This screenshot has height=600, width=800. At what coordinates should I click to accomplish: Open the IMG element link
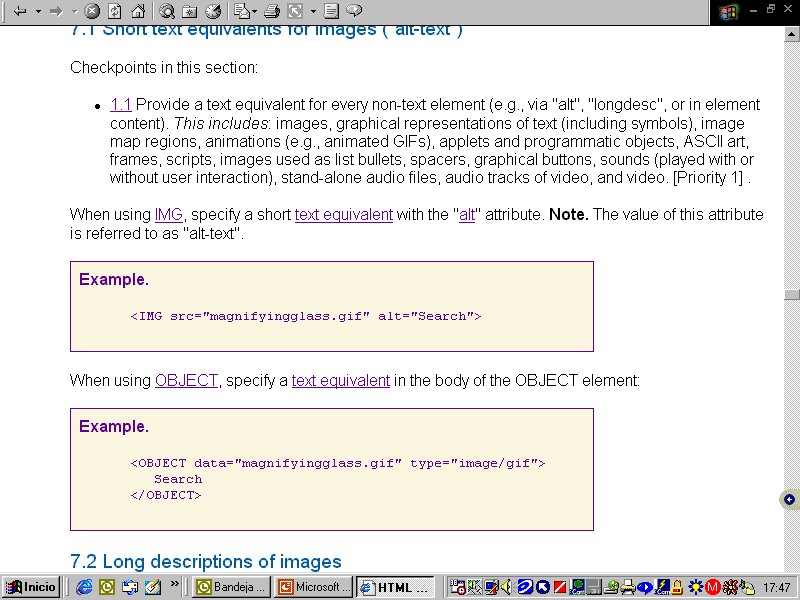coord(168,215)
